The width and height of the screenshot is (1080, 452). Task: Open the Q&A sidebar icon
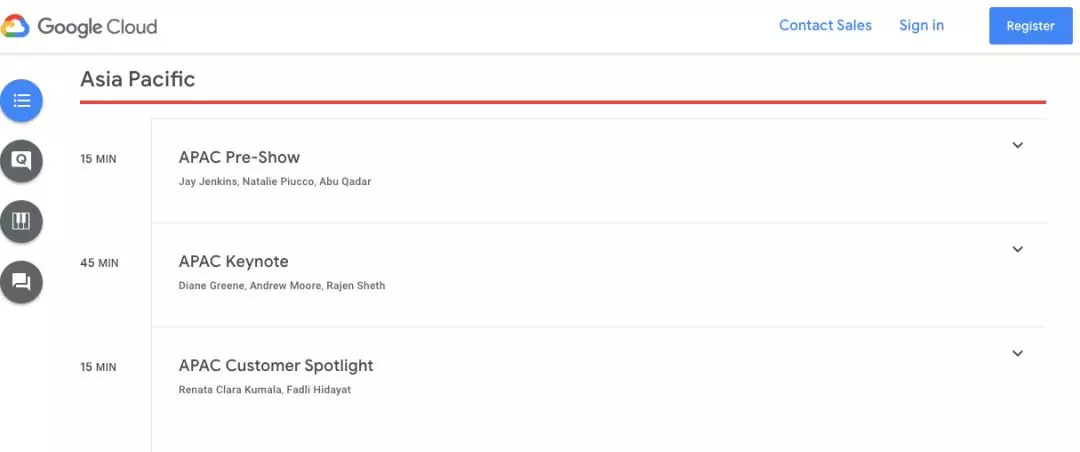point(21,161)
